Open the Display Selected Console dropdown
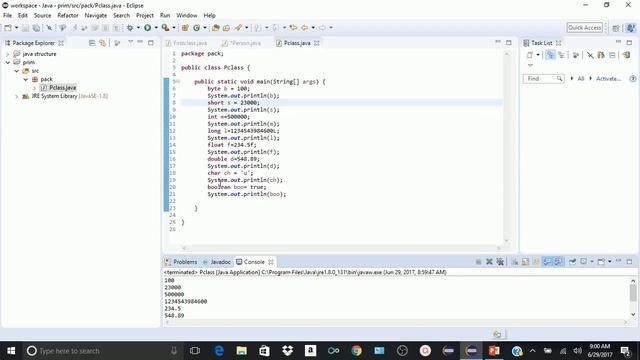 (592, 262)
